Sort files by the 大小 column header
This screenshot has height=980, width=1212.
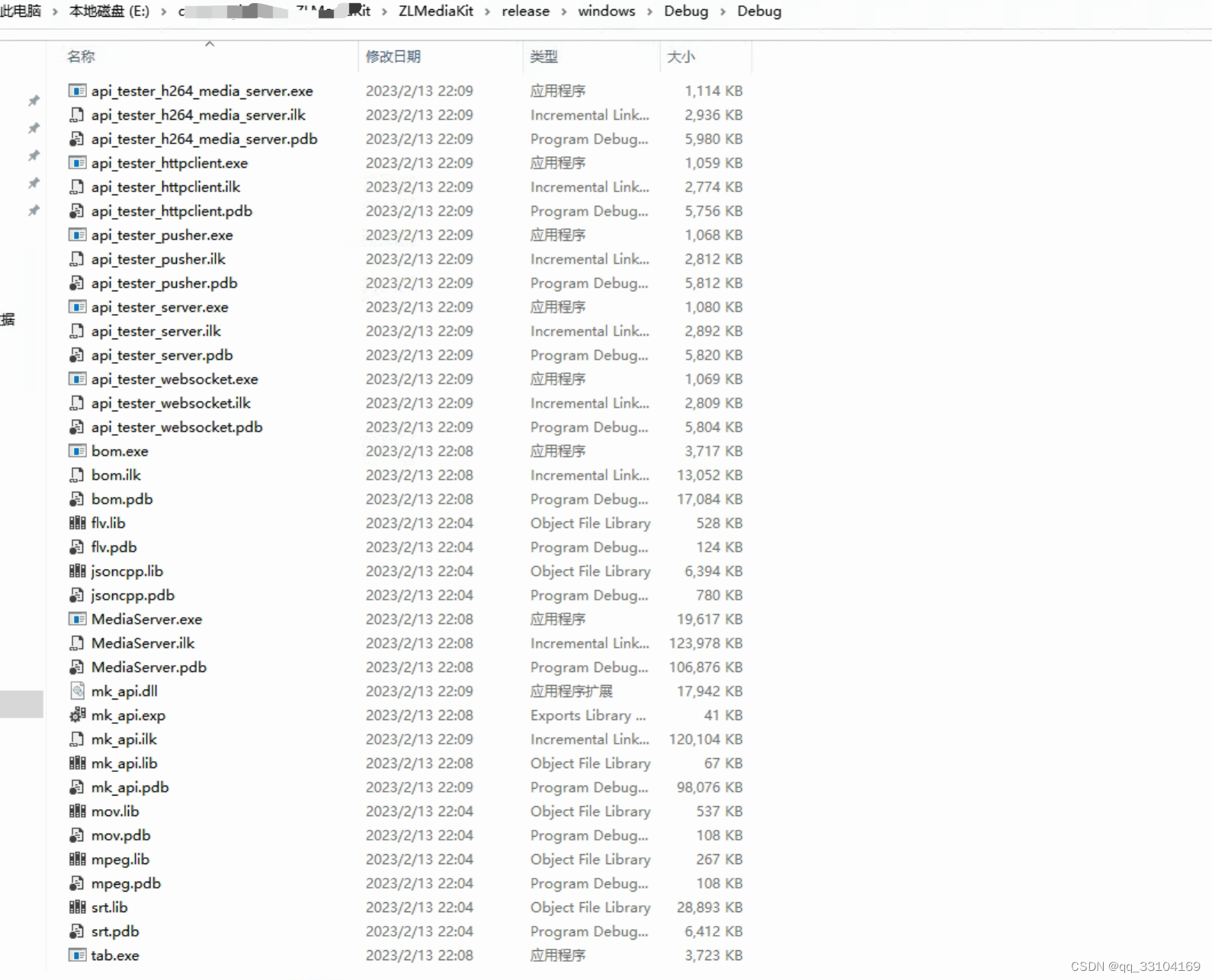coord(681,56)
